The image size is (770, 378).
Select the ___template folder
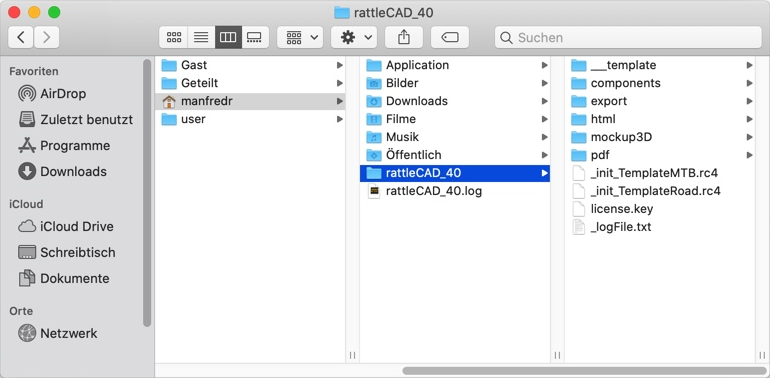pos(660,65)
